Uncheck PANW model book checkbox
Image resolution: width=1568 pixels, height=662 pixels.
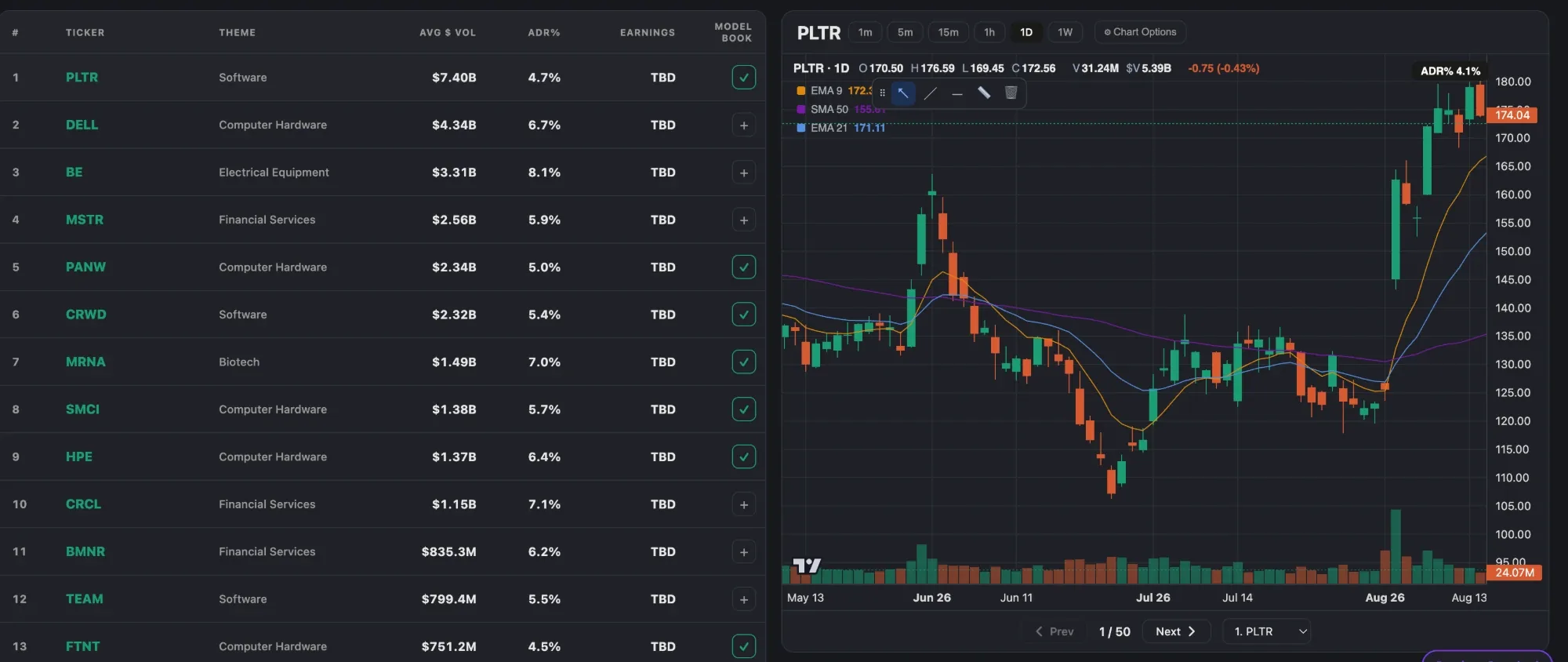point(744,267)
